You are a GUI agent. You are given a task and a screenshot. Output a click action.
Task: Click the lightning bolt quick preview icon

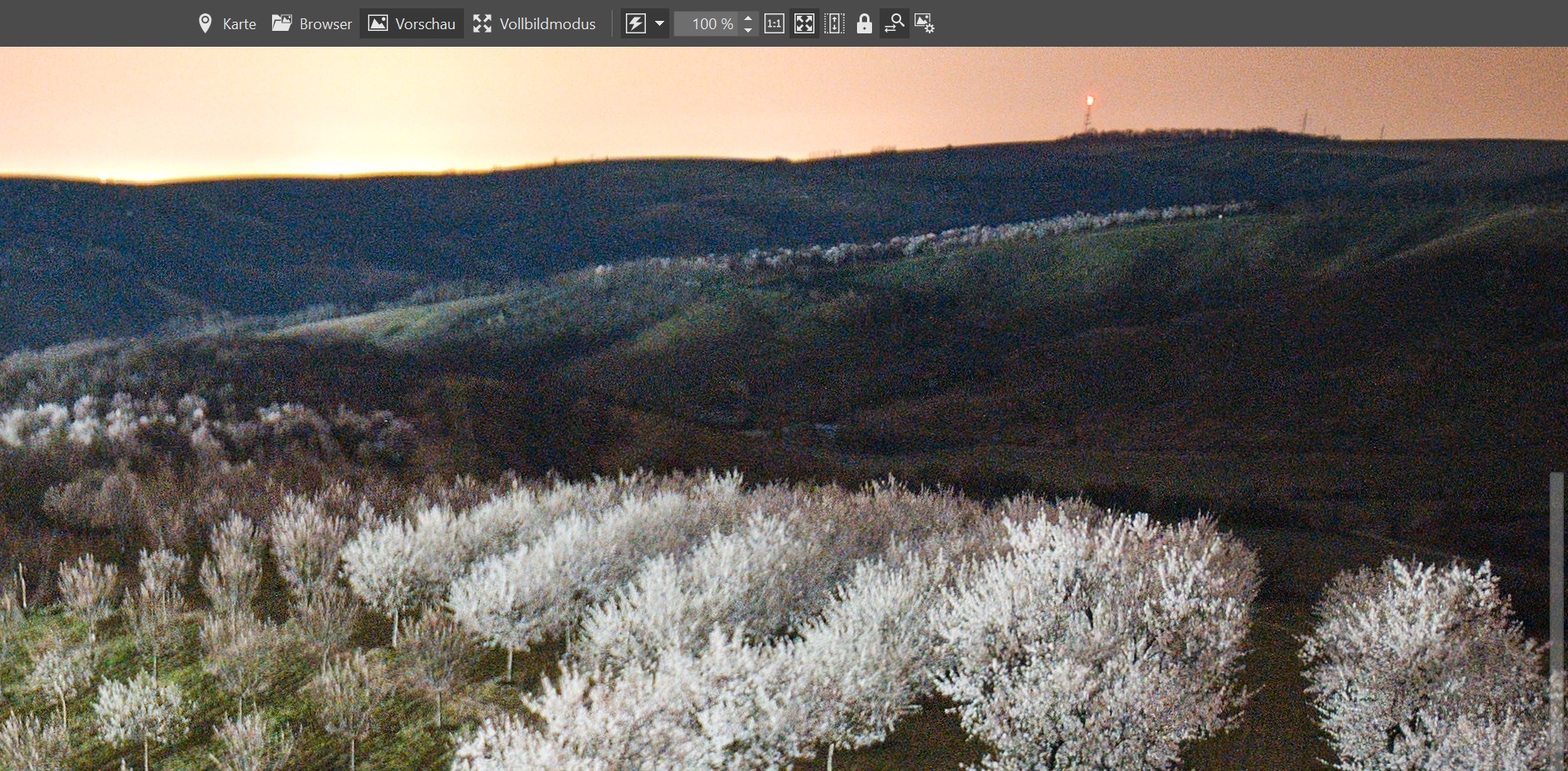pos(636,23)
